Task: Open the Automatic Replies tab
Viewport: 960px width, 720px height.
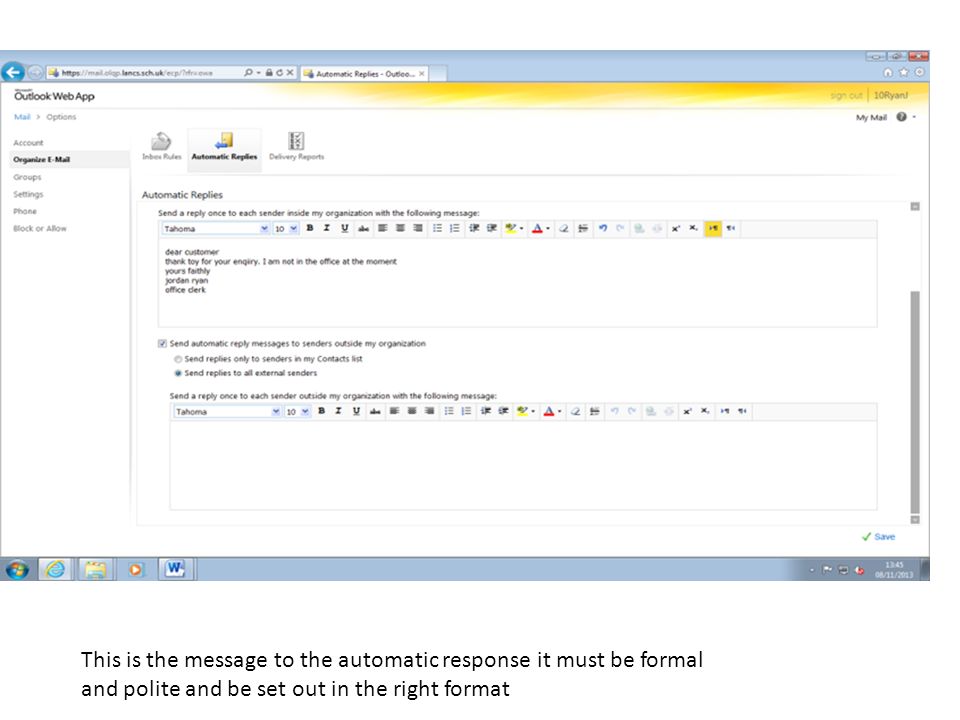Action: point(224,147)
